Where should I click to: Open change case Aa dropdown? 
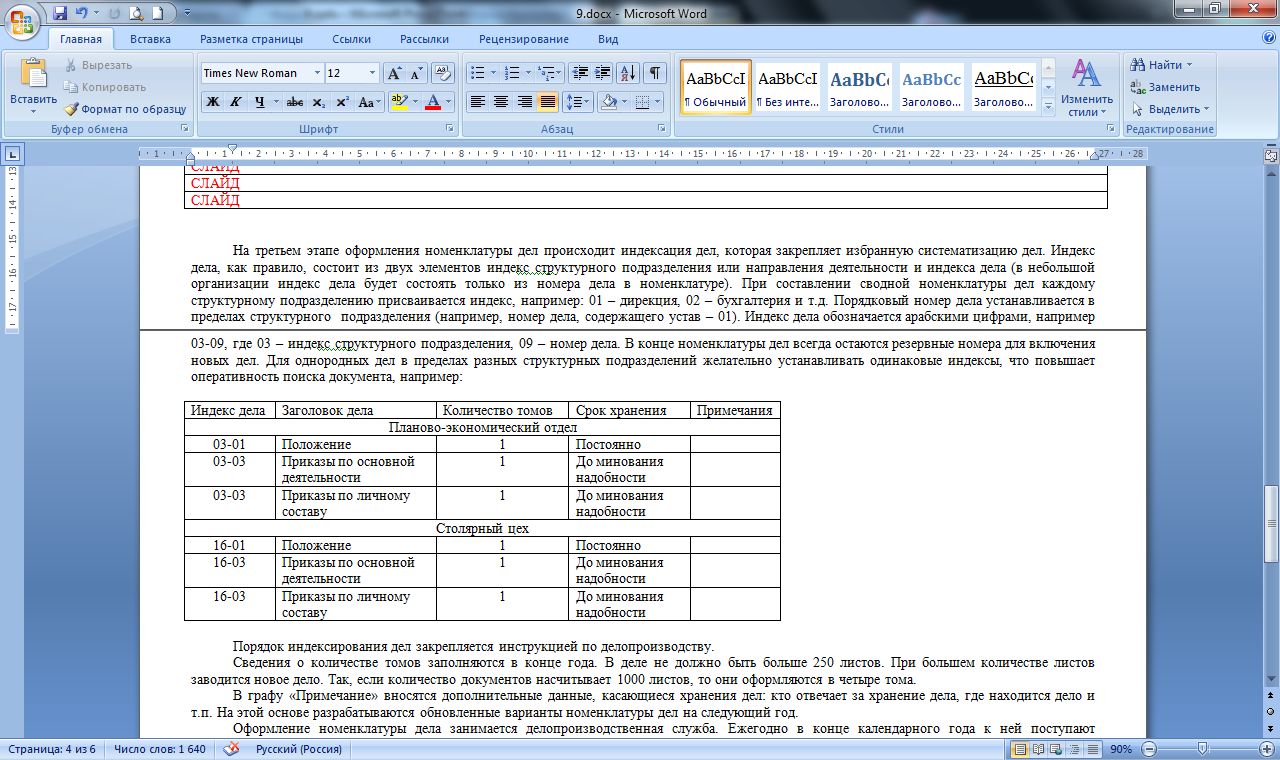click(x=370, y=102)
